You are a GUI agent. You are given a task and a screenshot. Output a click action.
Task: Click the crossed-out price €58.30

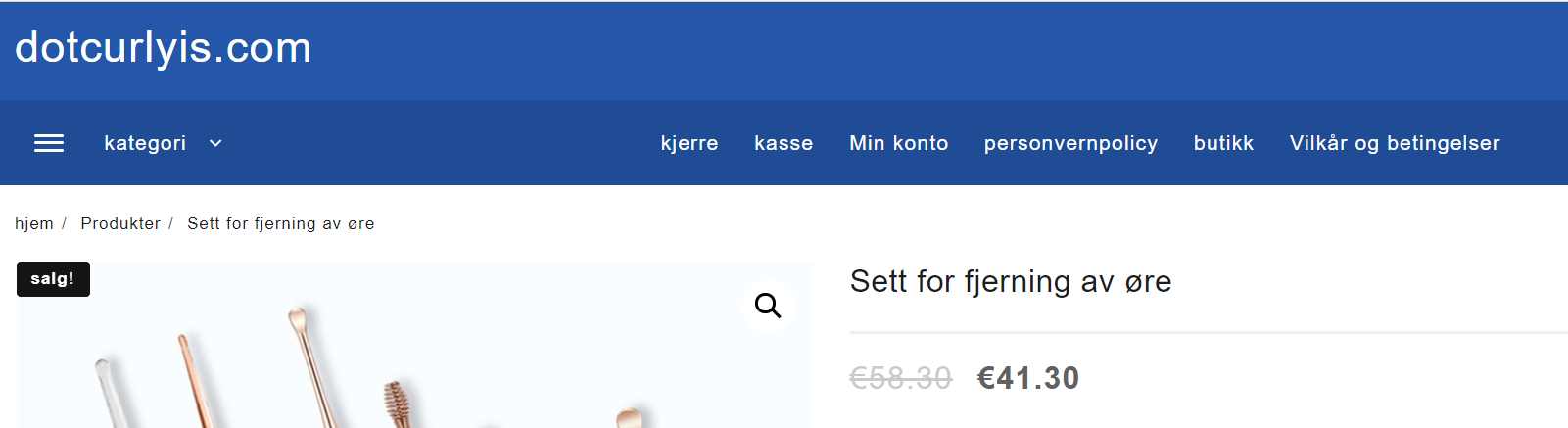(900, 378)
